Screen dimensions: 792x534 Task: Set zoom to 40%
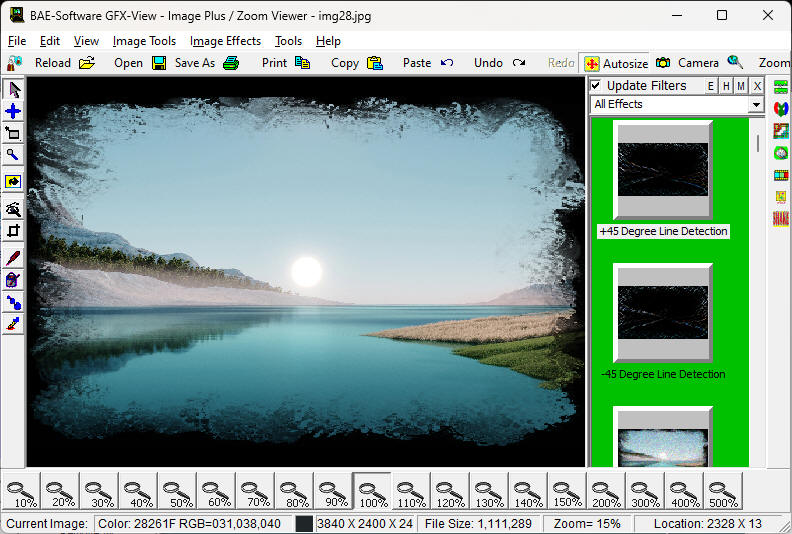pos(139,491)
